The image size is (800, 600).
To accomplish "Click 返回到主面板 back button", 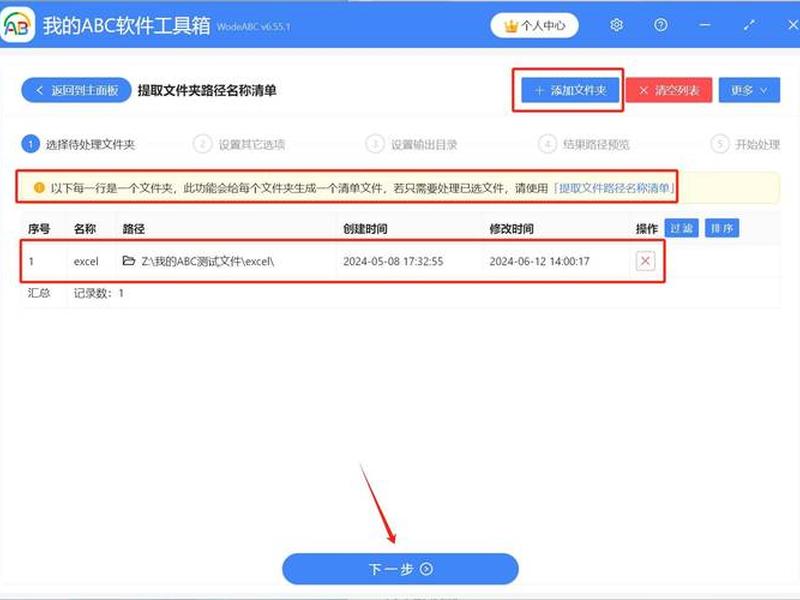I will (x=76, y=90).
